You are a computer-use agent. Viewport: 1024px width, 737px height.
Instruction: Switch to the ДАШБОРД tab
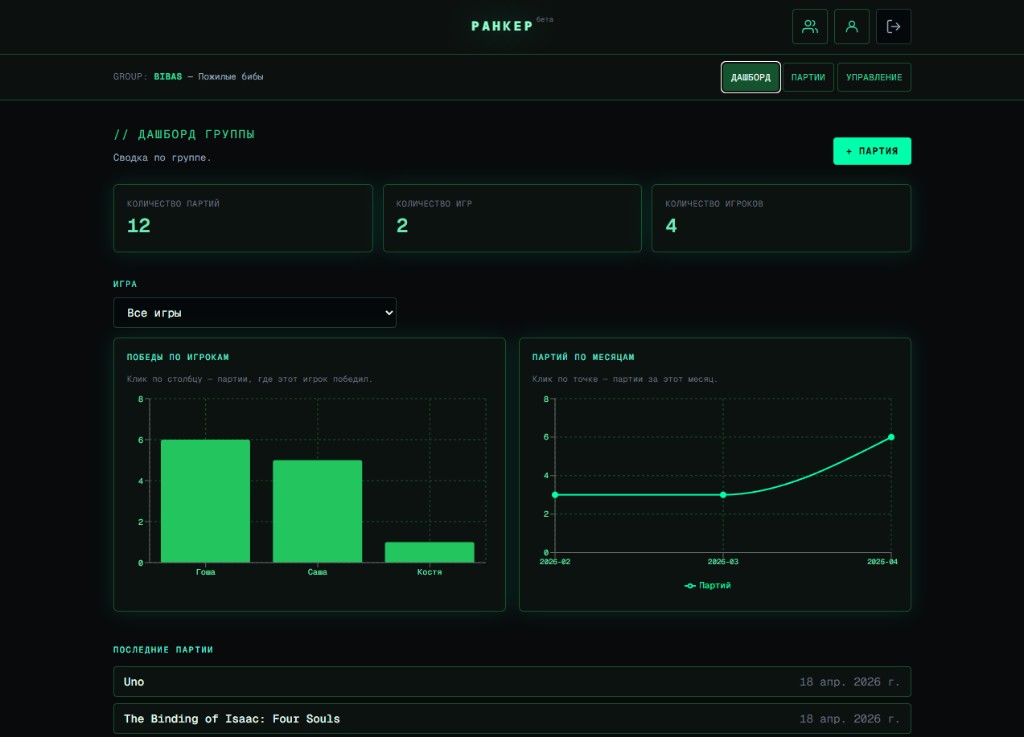click(x=750, y=77)
